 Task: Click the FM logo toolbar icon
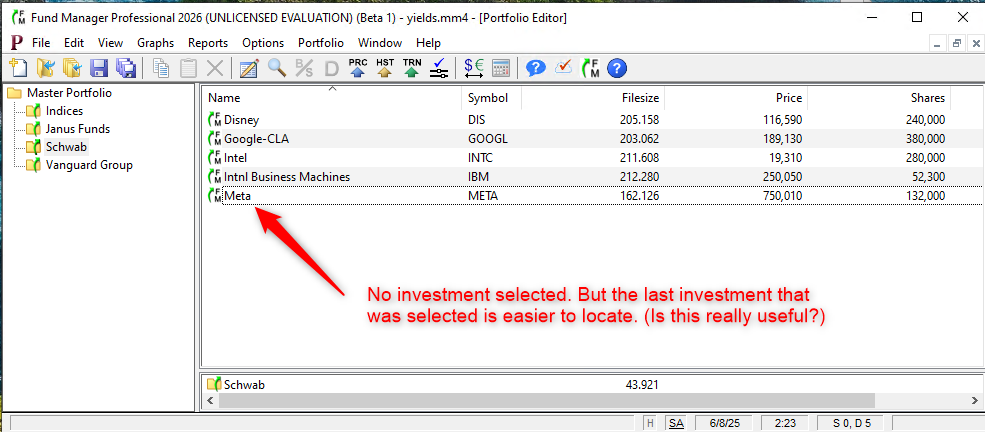590,68
